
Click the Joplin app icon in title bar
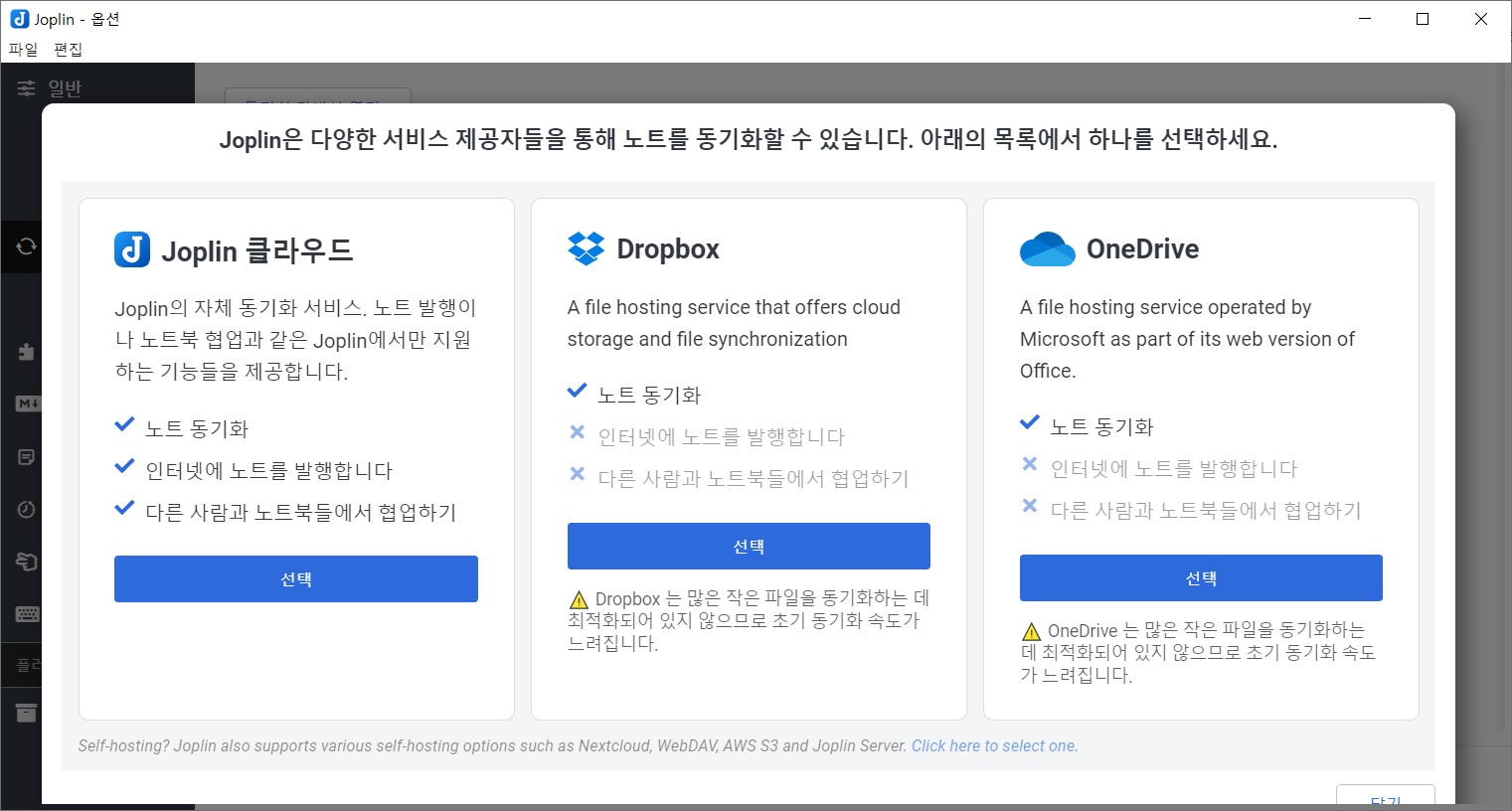[x=19, y=19]
